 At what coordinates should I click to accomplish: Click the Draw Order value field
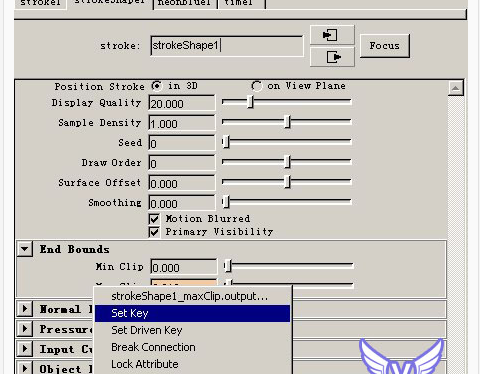pyautogui.click(x=182, y=163)
